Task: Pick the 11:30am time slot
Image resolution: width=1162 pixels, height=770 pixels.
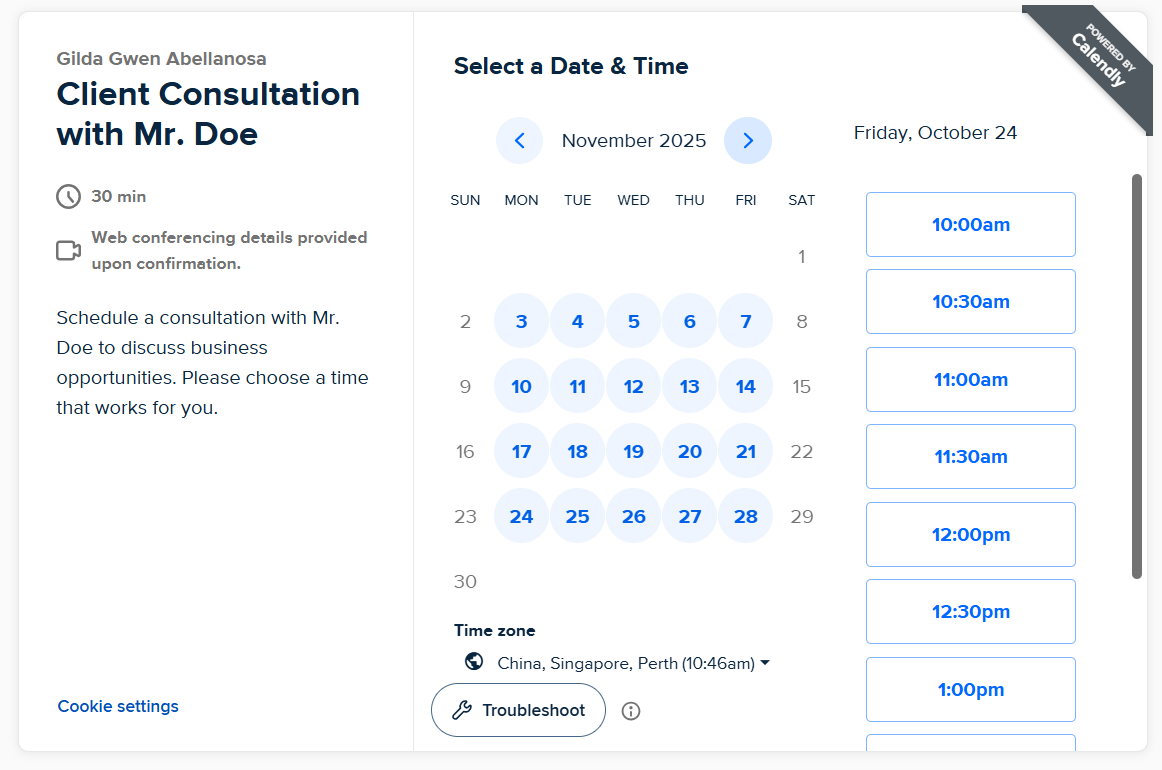Action: 970,457
